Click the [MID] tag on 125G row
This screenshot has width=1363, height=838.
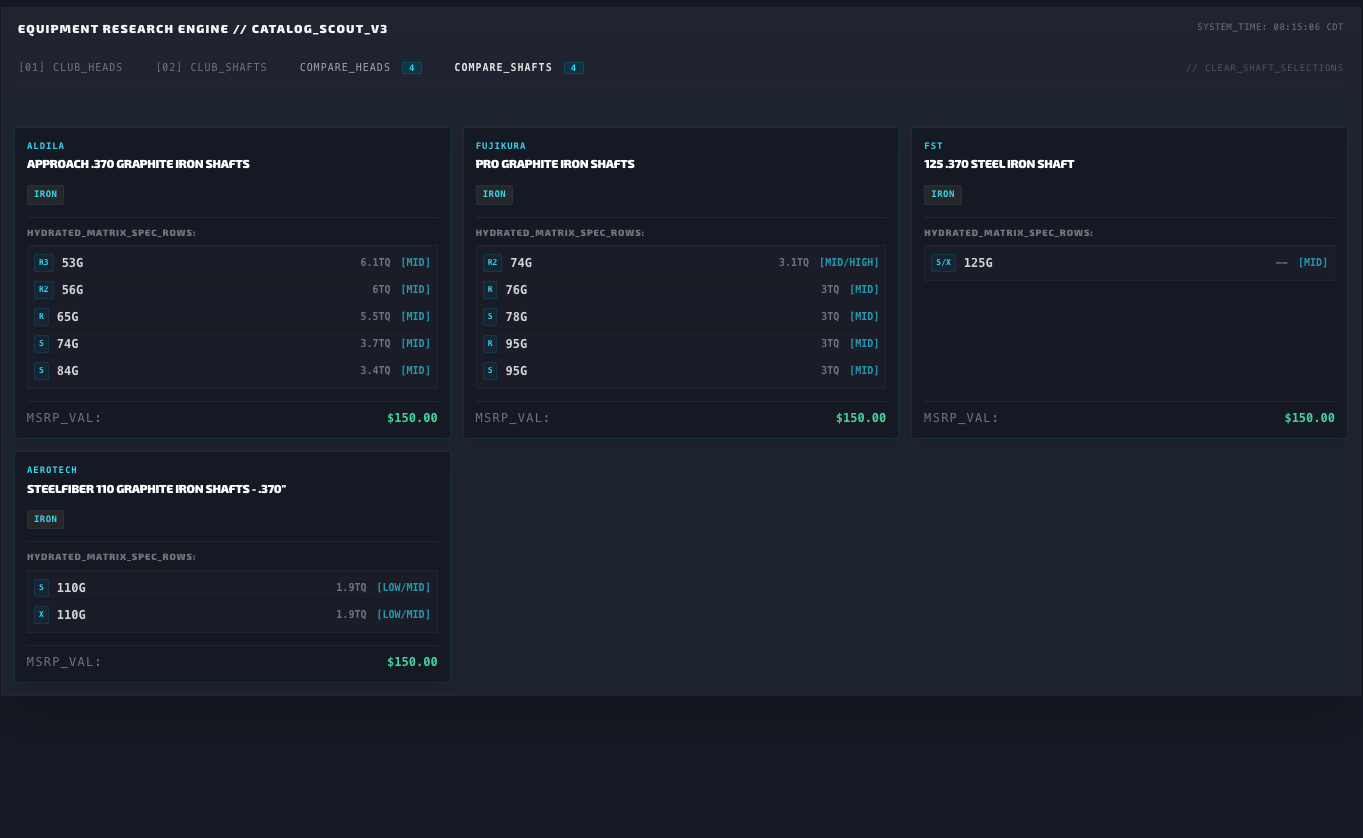pos(1313,263)
